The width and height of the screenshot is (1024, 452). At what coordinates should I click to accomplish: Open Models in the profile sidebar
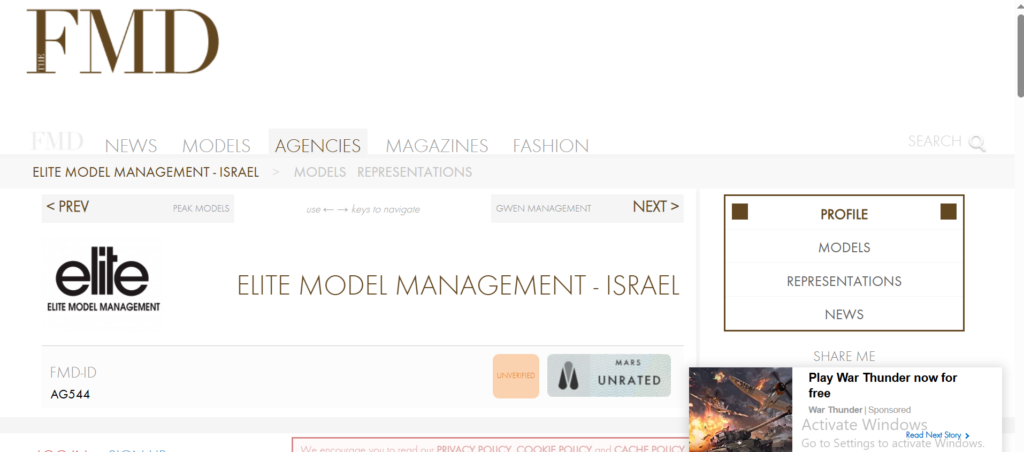coord(843,247)
